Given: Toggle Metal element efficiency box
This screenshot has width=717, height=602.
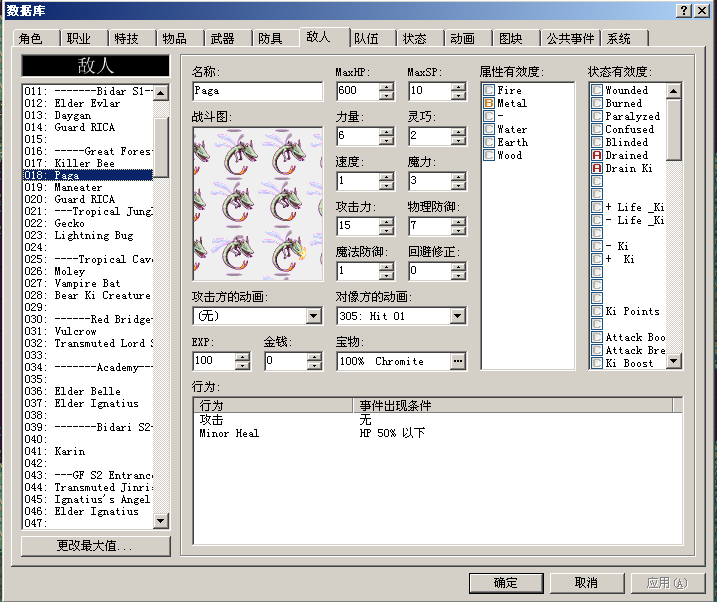Looking at the screenshot, I should click(x=489, y=103).
